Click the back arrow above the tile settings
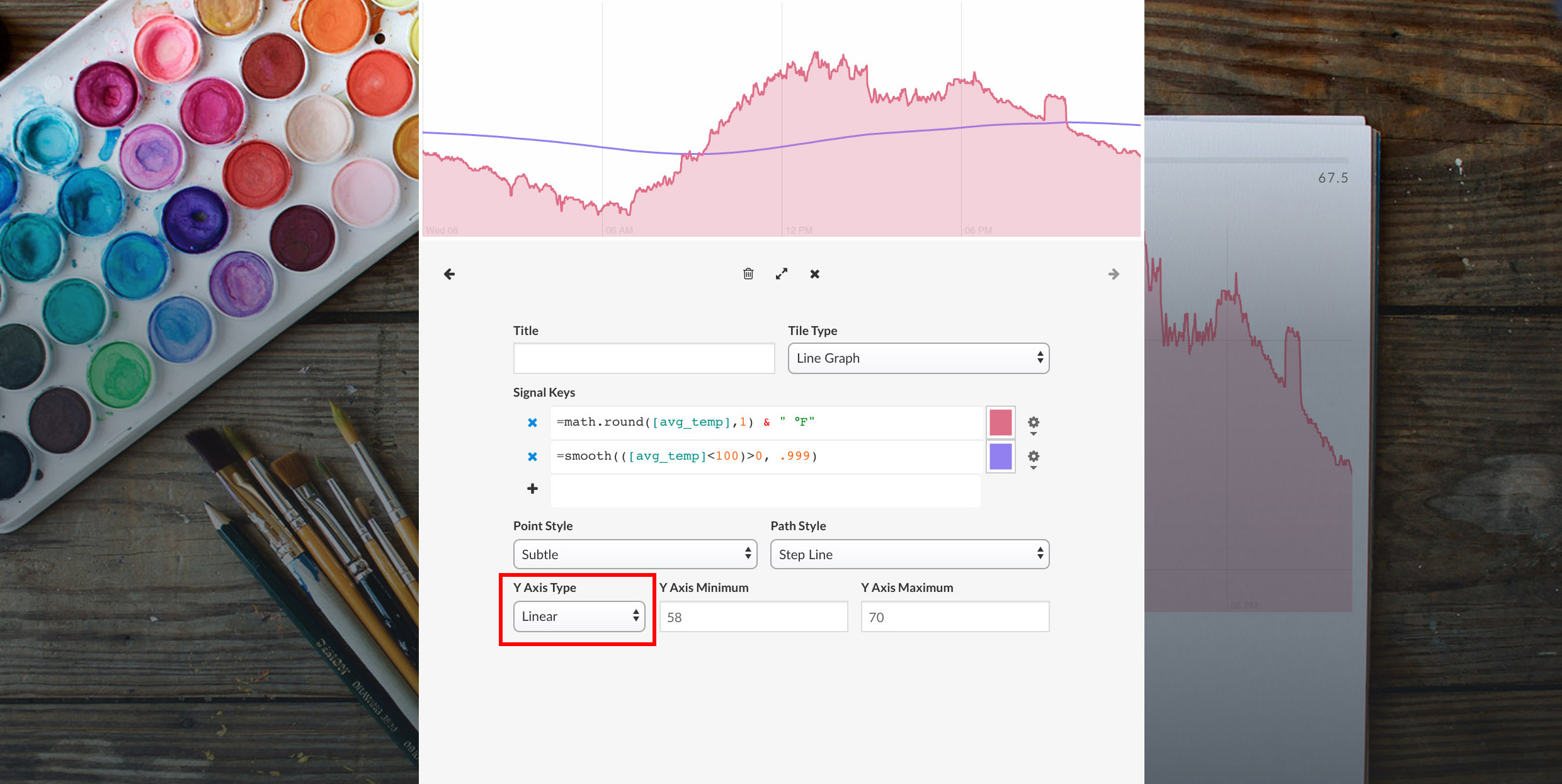Viewport: 1562px width, 784px height. pos(449,273)
